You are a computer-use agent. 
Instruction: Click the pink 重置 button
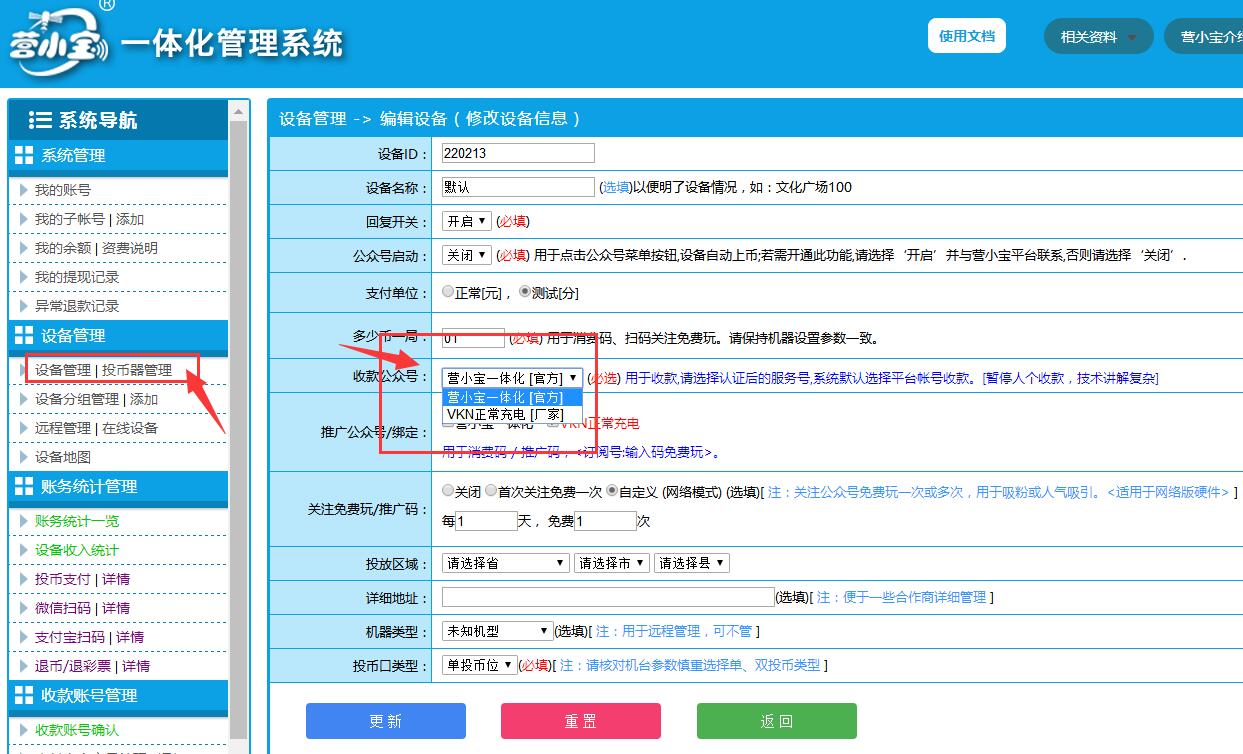(581, 721)
